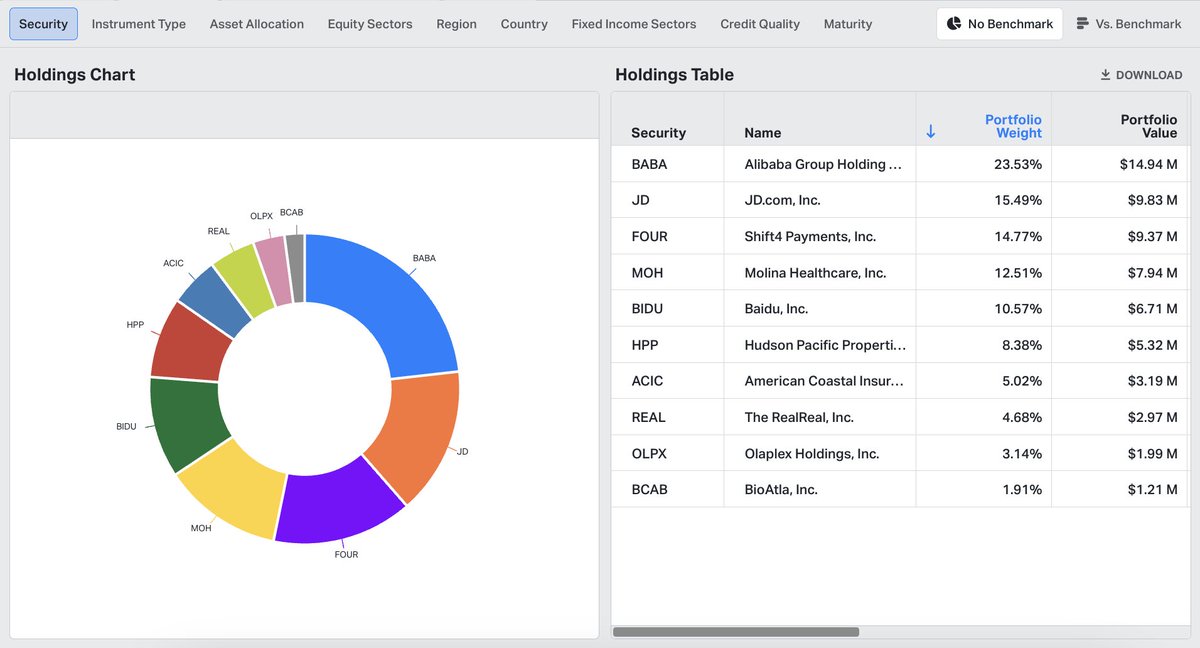Click the BCAB ticker cell
The height and width of the screenshot is (648, 1200).
(667, 489)
